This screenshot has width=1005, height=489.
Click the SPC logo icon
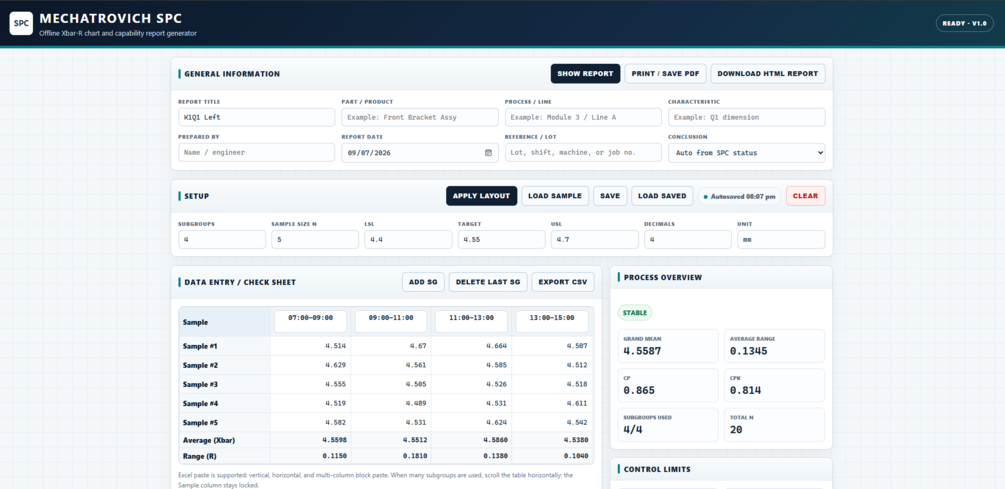[21, 23]
